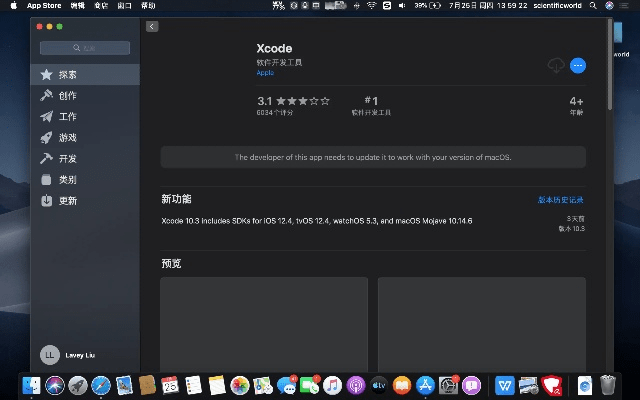Open Podcasts from the Dock

pyautogui.click(x=356, y=385)
